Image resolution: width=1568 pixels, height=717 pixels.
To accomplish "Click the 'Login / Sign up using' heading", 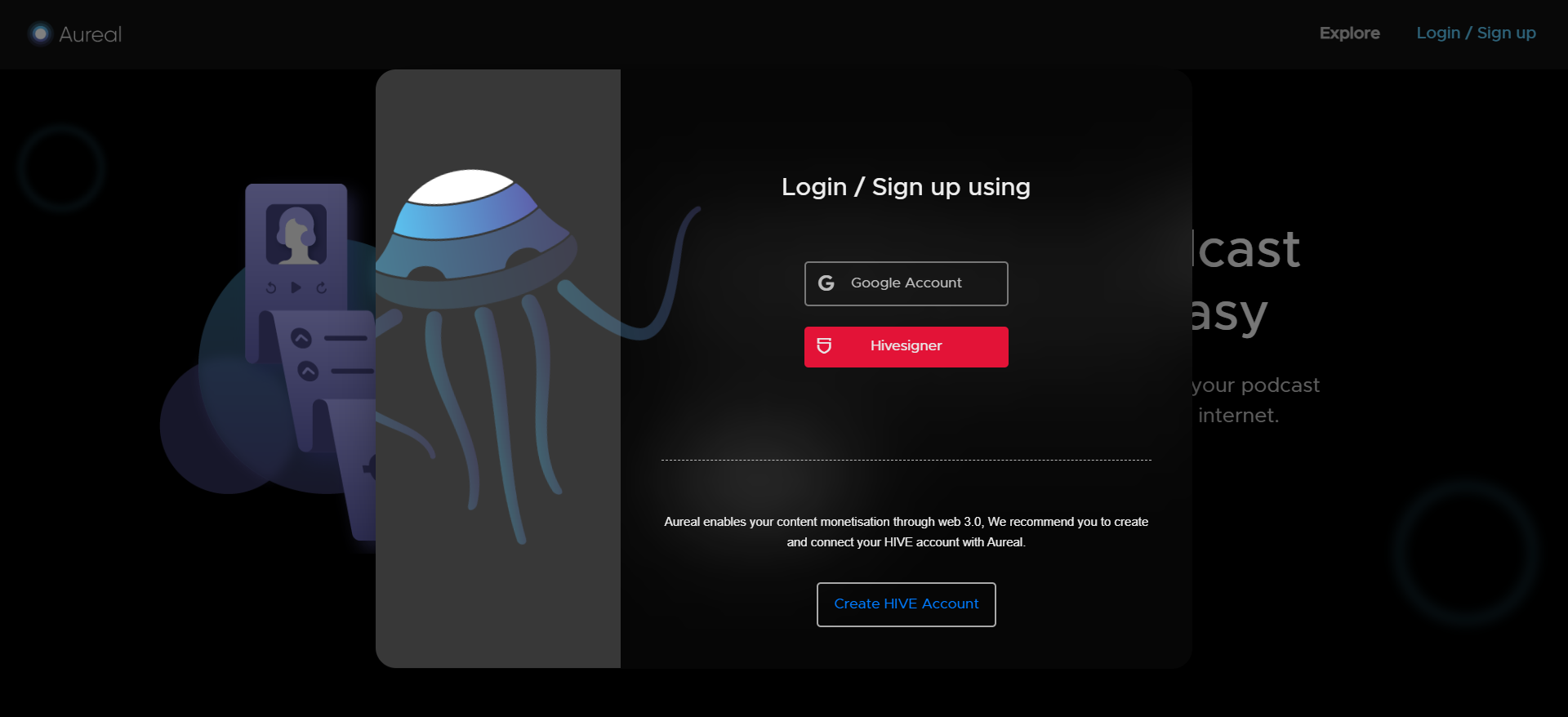I will 906,187.
